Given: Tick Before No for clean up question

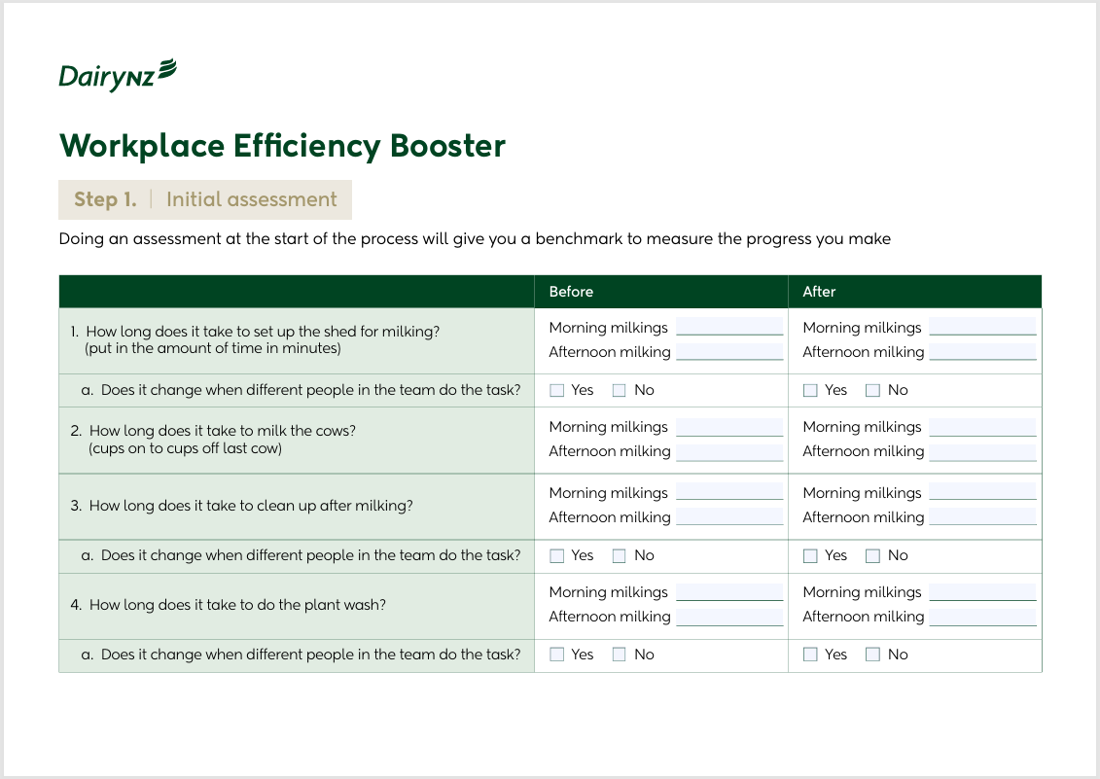Looking at the screenshot, I should 619,556.
